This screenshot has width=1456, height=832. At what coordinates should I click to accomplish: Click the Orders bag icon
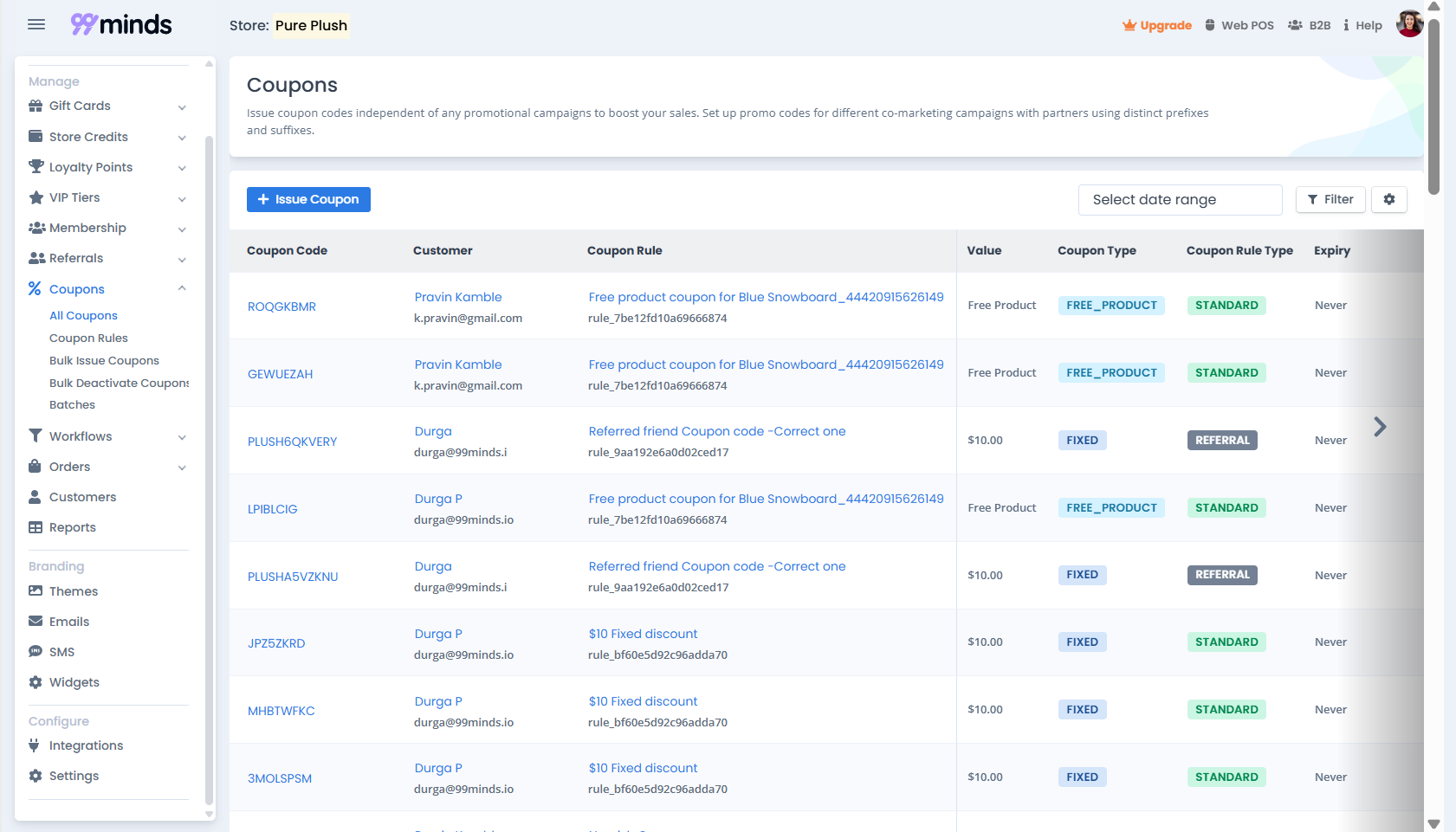pyautogui.click(x=36, y=467)
